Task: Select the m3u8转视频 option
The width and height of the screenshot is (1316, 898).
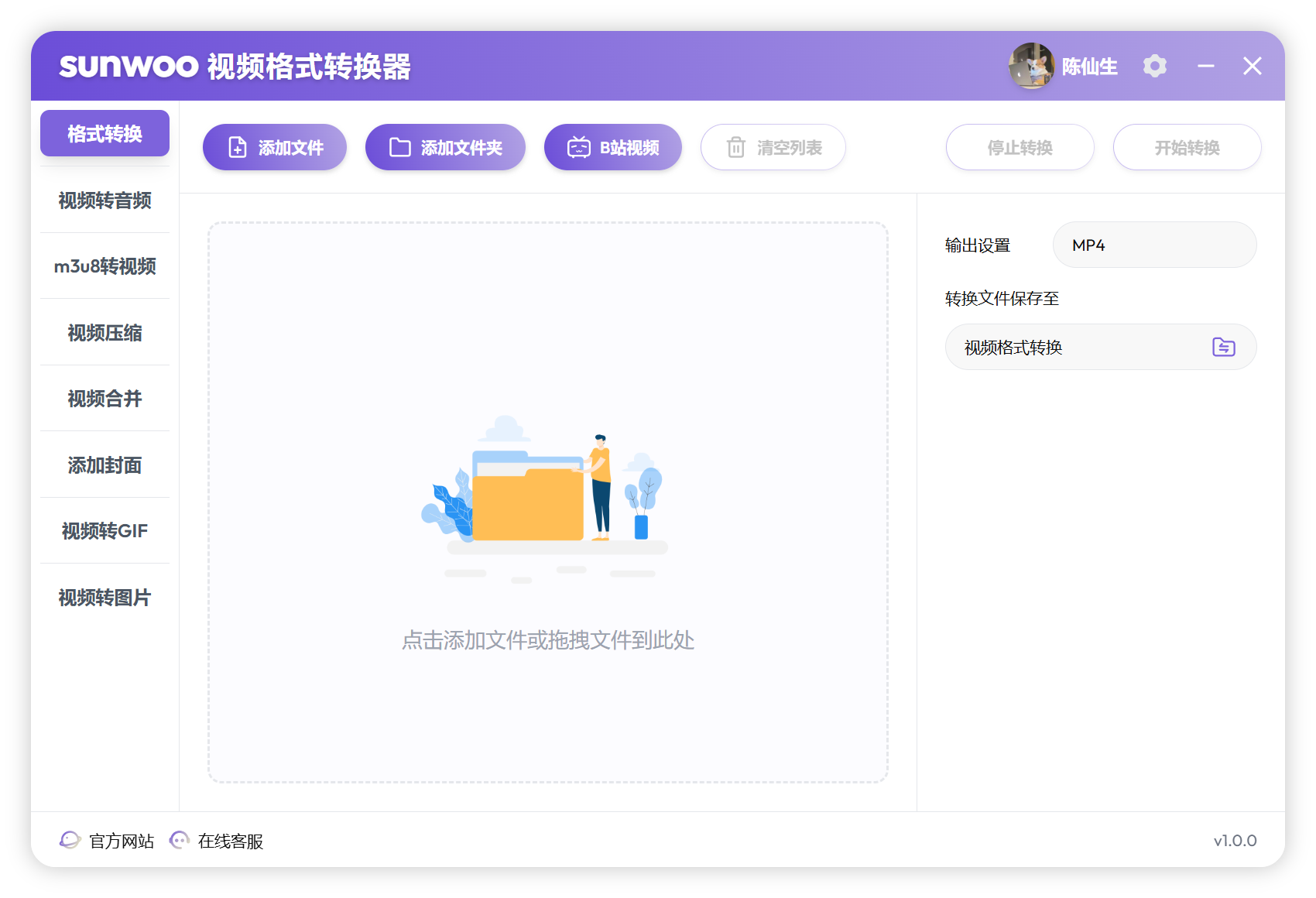Action: [x=105, y=266]
